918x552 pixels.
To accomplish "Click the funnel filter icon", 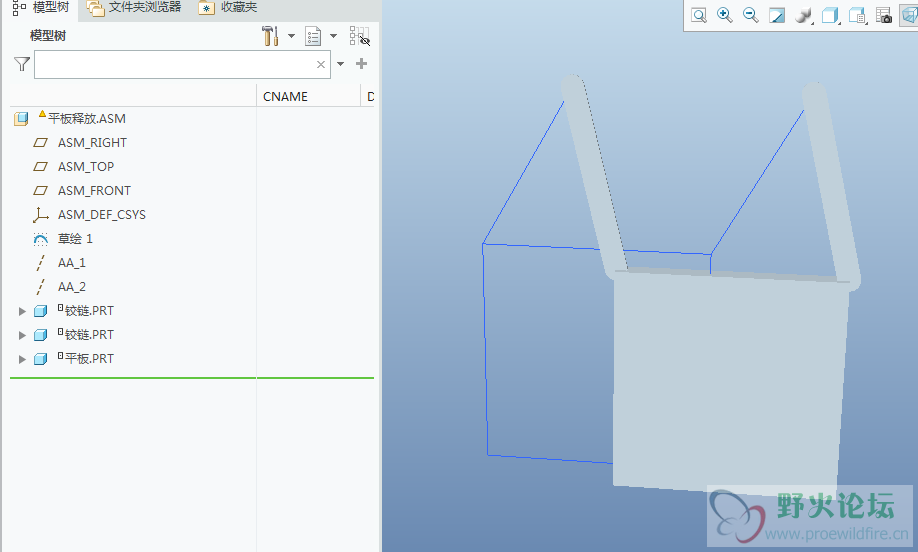I will [x=22, y=64].
